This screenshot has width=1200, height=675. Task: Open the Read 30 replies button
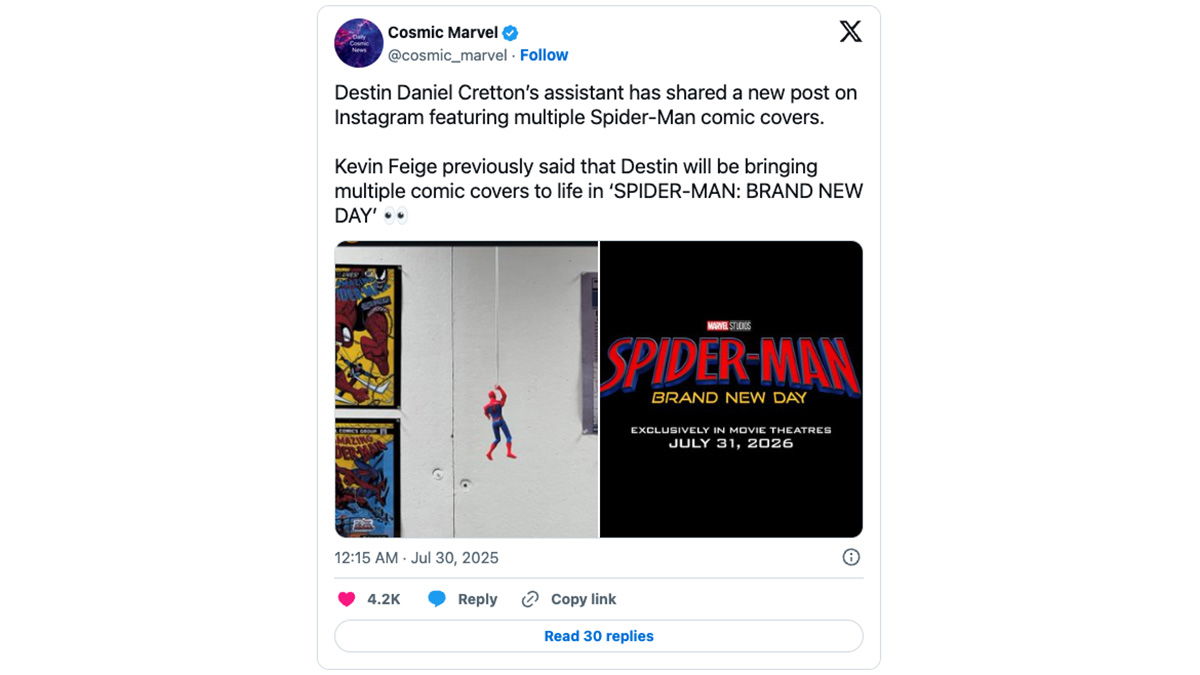click(599, 636)
